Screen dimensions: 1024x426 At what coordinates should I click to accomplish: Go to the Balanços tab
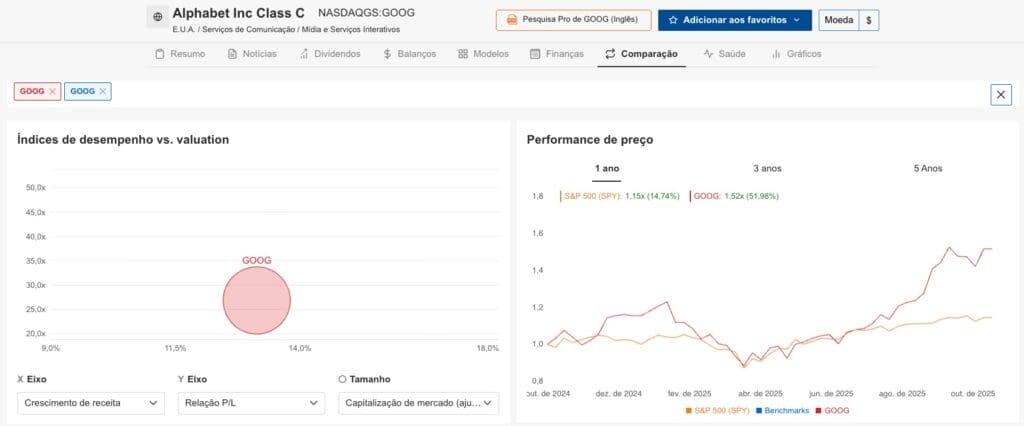[x=409, y=54]
